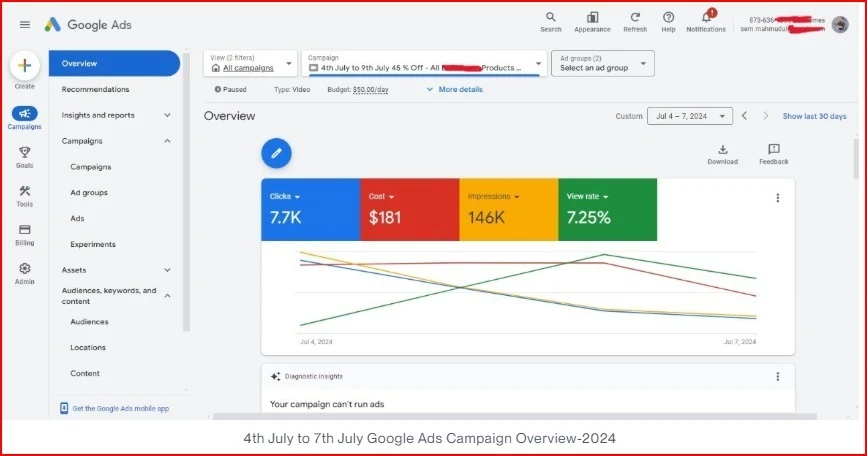The image size is (867, 456).
Task: Open the Select an ad group dropdown
Action: pyautogui.click(x=603, y=63)
